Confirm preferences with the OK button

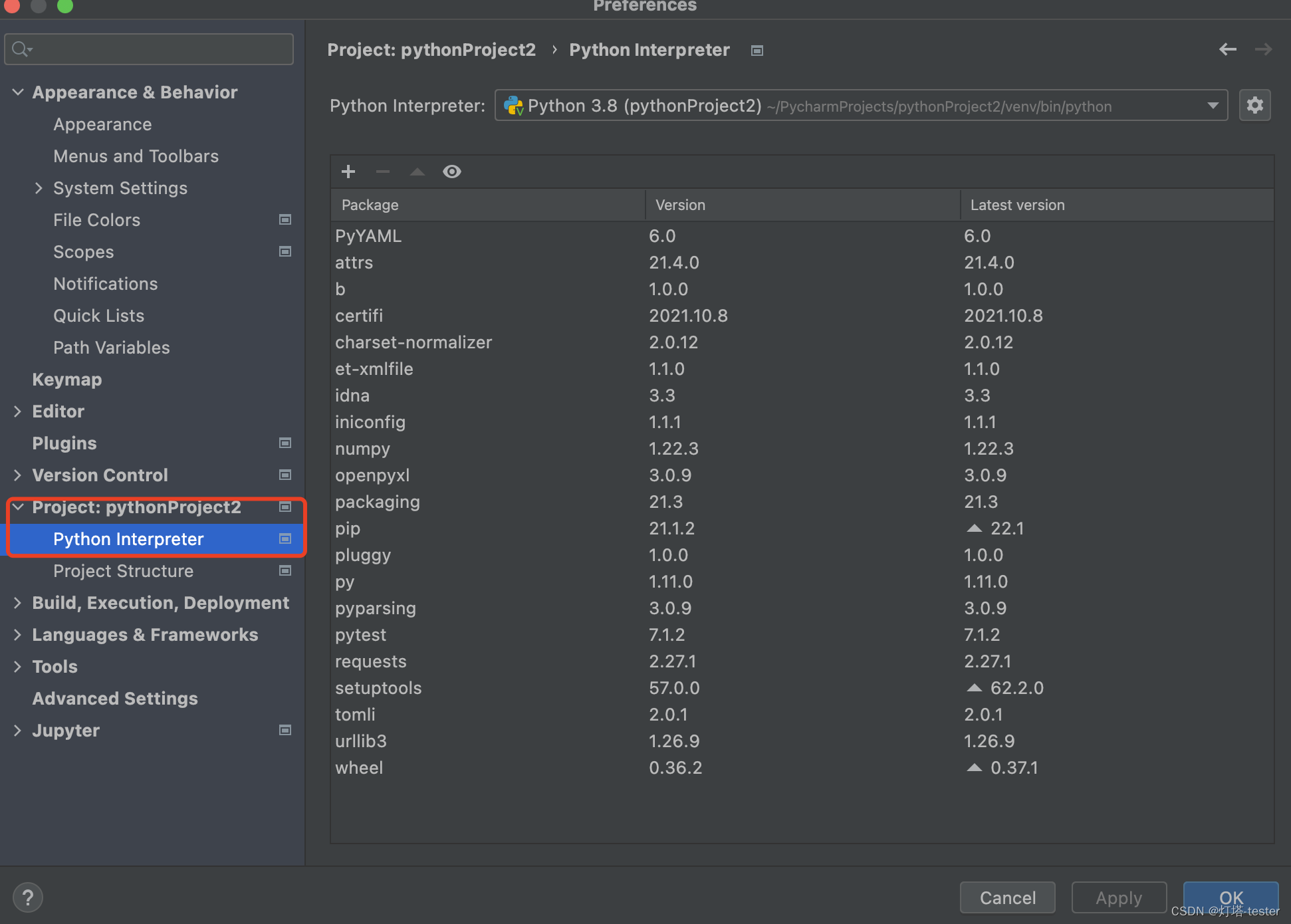[x=1231, y=897]
